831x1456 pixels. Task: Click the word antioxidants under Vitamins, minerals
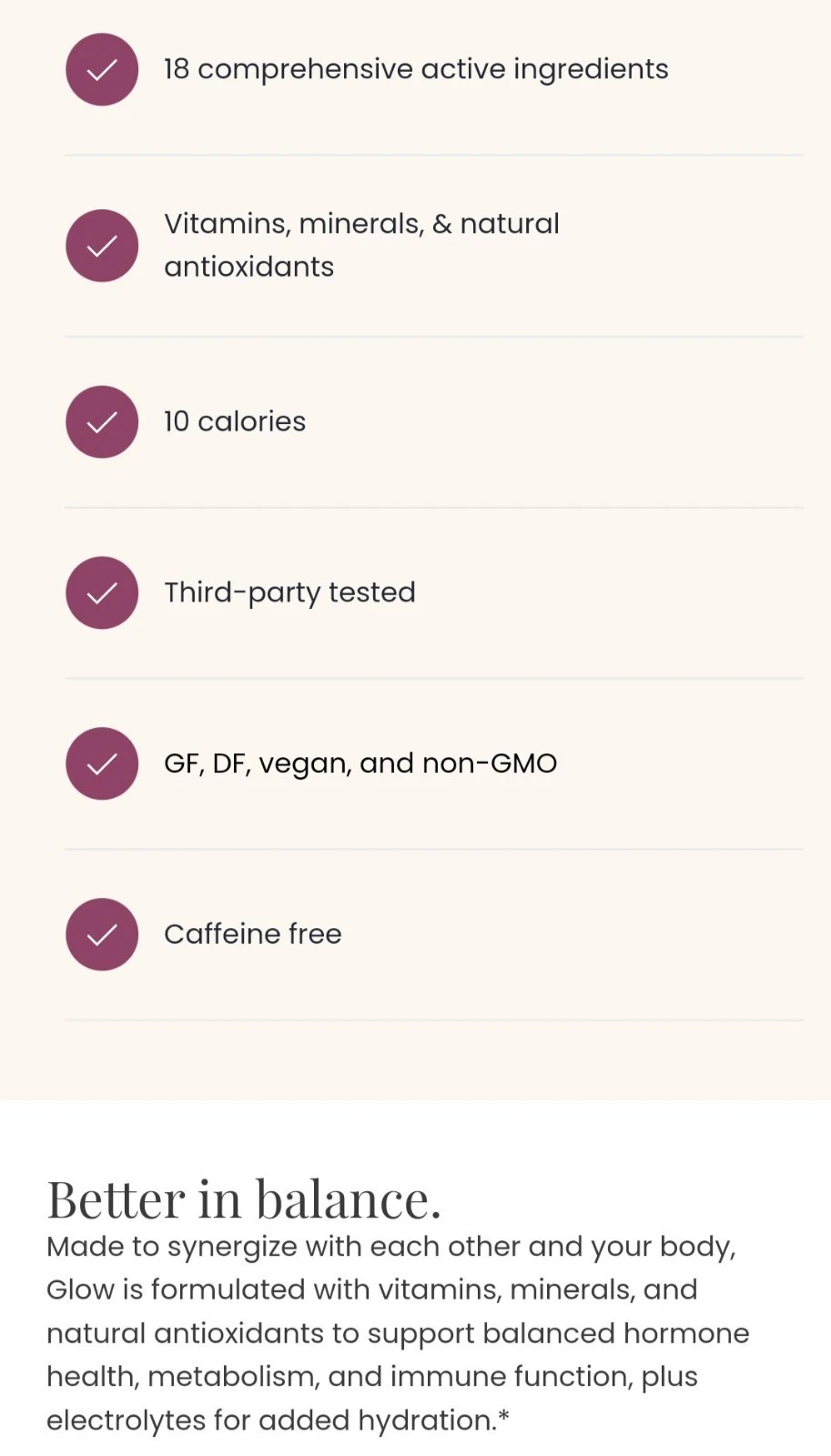[249, 267]
